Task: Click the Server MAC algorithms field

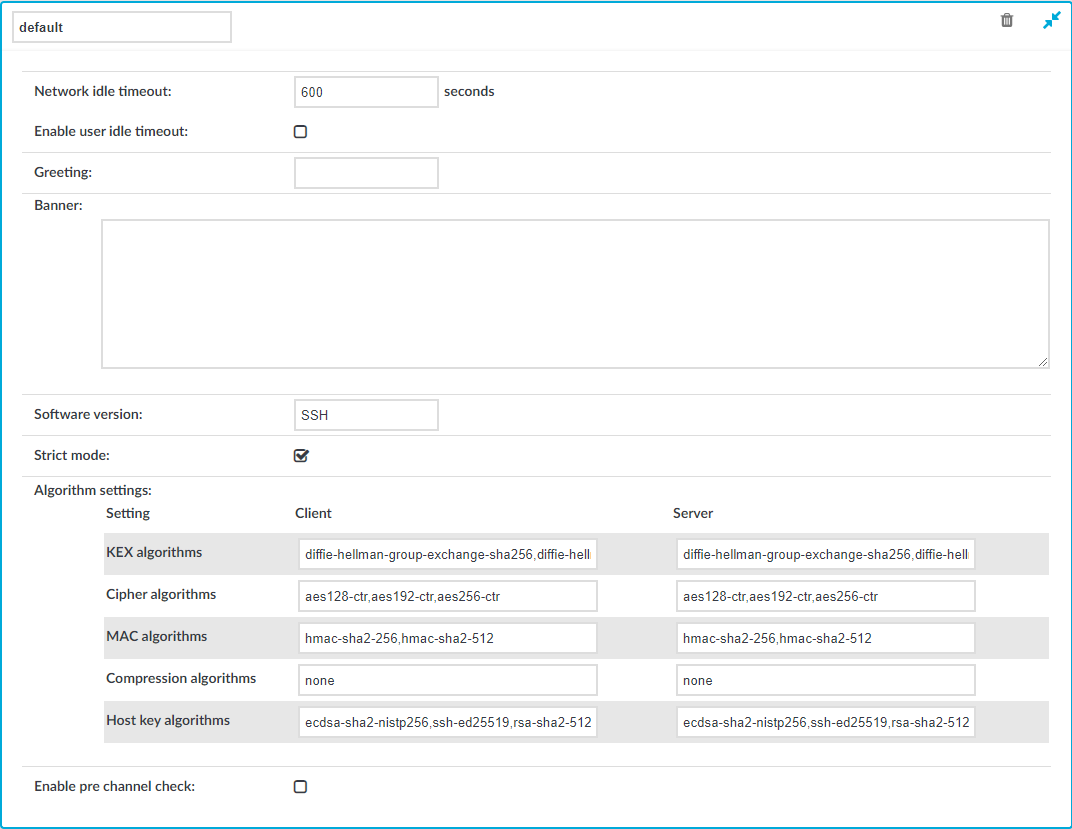Action: pos(826,638)
